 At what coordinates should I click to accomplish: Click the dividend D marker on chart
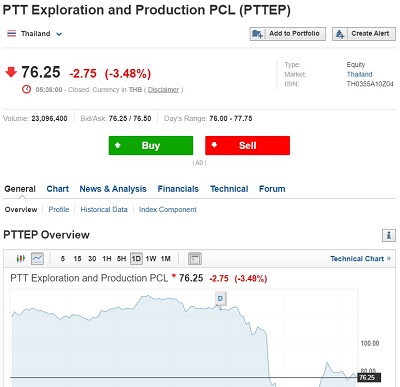tap(220, 299)
